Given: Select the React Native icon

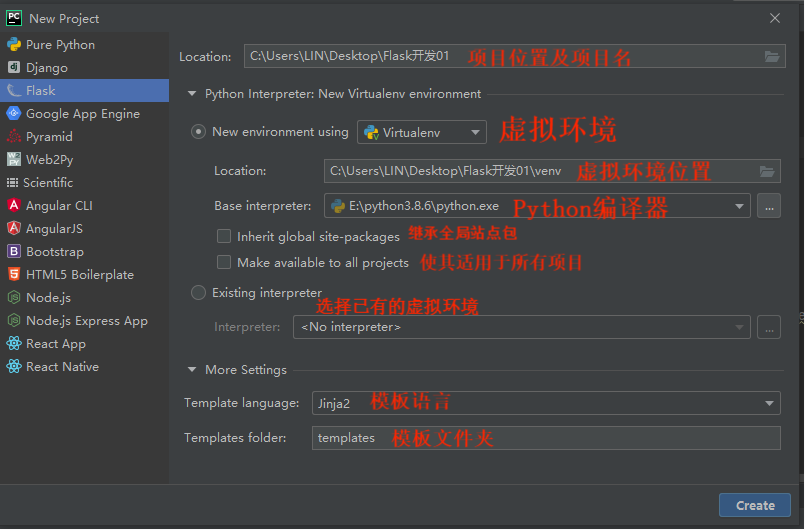Looking at the screenshot, I should pyautogui.click(x=14, y=367).
